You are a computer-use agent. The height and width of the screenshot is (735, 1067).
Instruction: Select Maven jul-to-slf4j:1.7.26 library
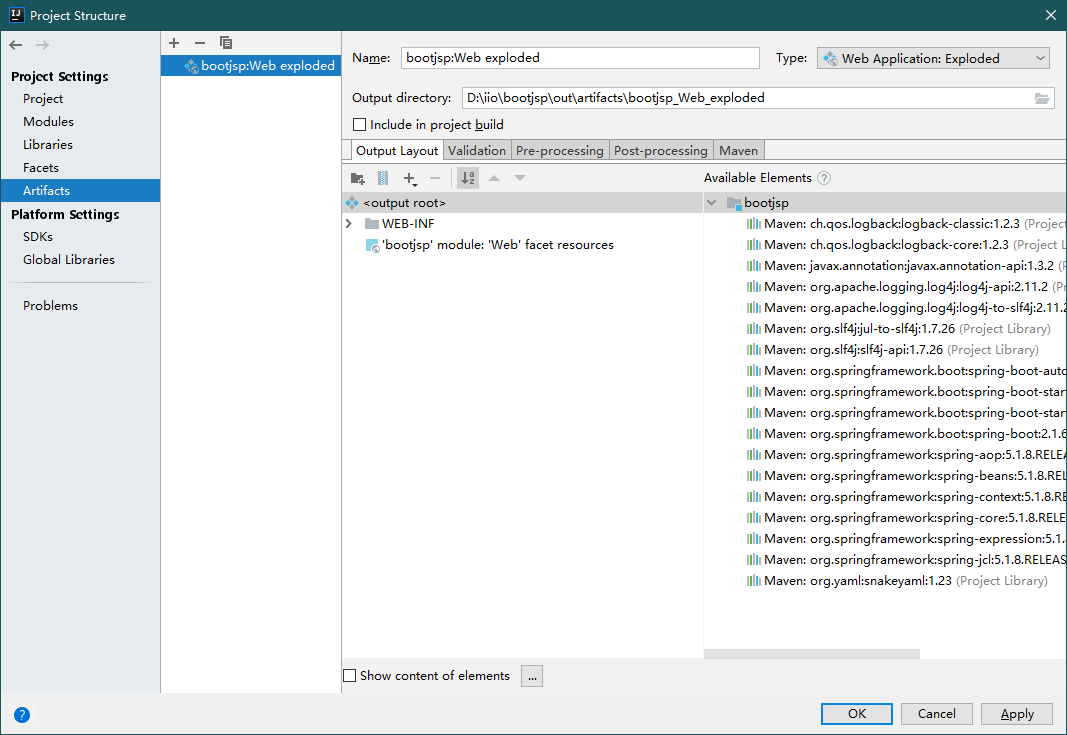click(898, 329)
